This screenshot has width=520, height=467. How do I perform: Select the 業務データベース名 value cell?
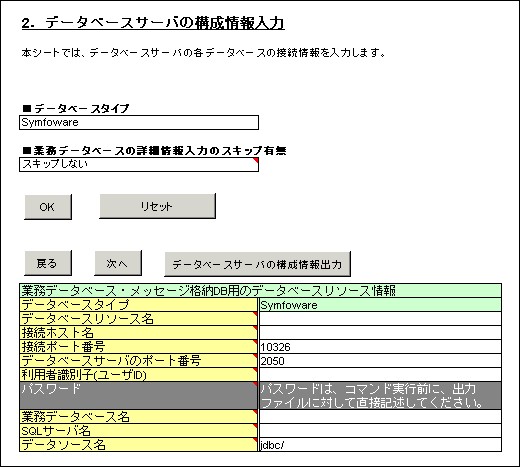pyautogui.click(x=380, y=417)
